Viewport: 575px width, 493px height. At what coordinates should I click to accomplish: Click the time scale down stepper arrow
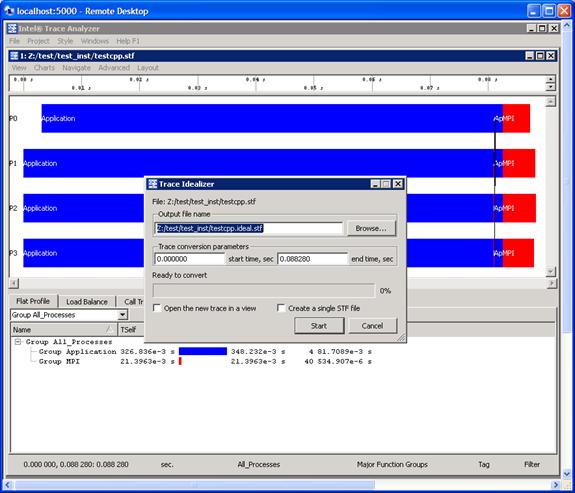pos(550,87)
